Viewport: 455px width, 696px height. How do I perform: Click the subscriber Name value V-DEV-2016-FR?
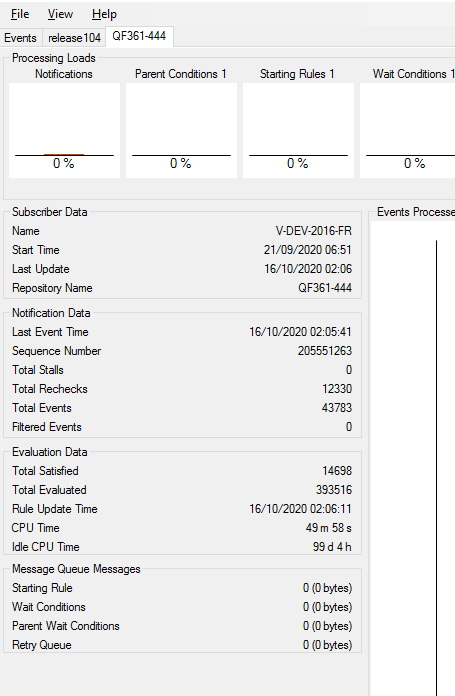tap(313, 231)
